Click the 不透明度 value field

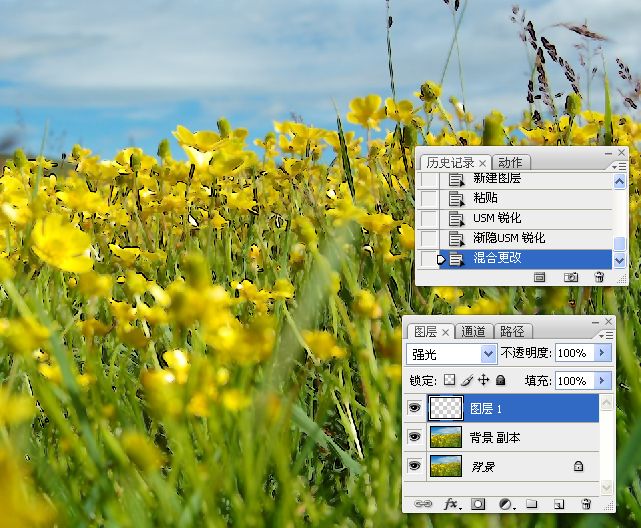click(574, 353)
